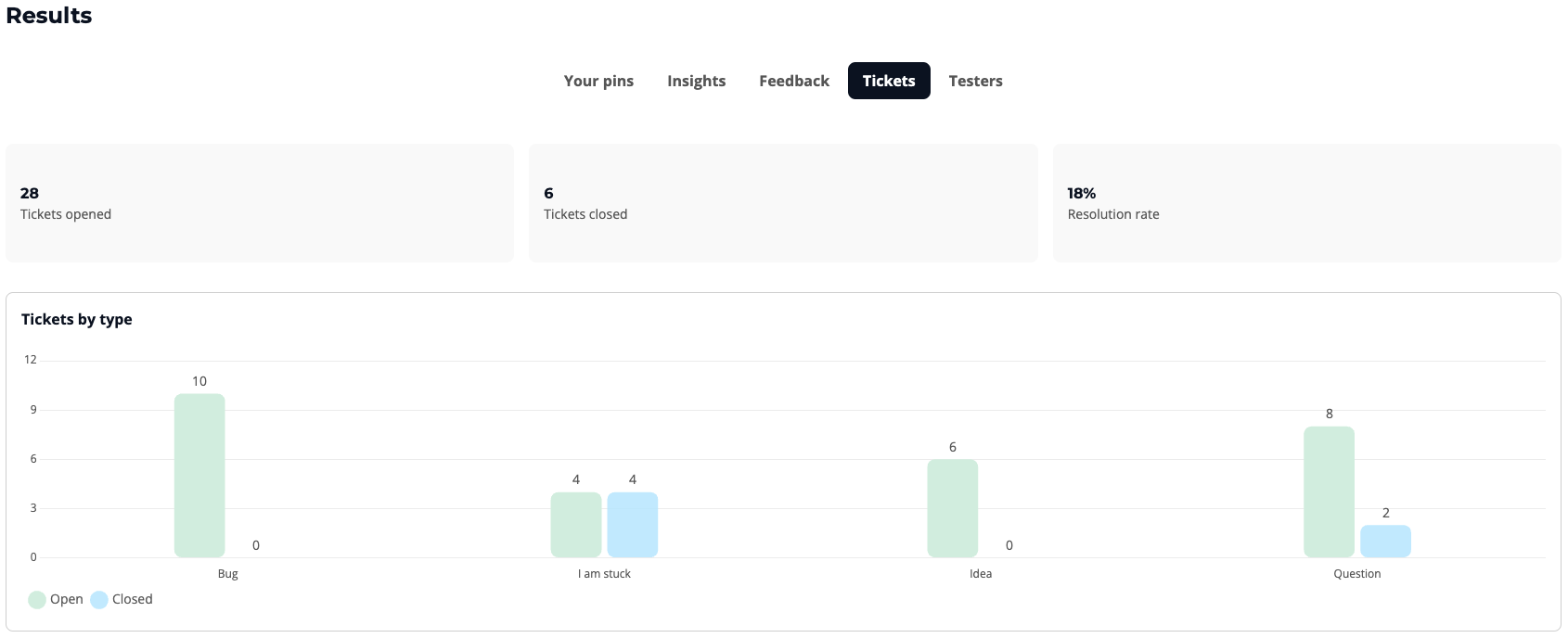Click the green Open legend swatch
Image resolution: width=1568 pixels, height=638 pixels.
coord(37,600)
